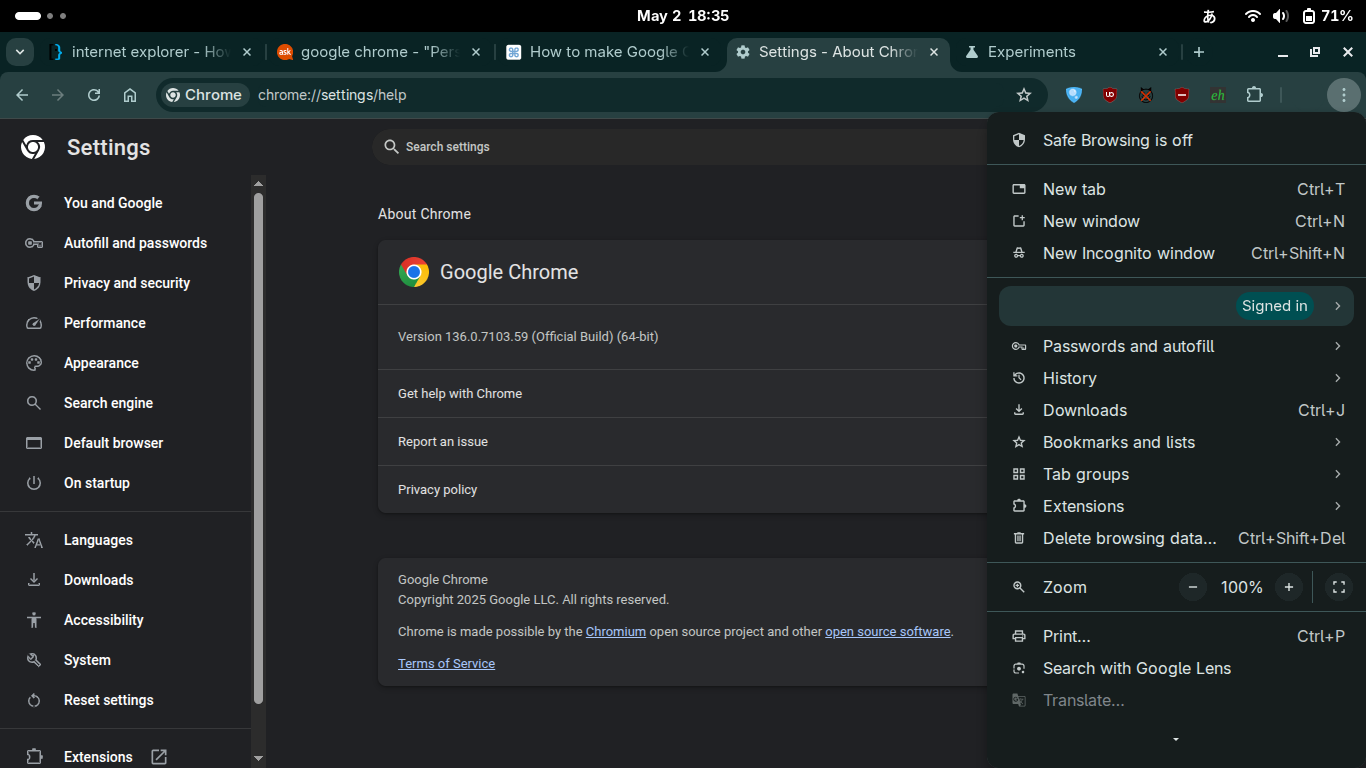Expand the Signed in profile submenu
This screenshot has width=1366, height=768.
(x=1176, y=306)
